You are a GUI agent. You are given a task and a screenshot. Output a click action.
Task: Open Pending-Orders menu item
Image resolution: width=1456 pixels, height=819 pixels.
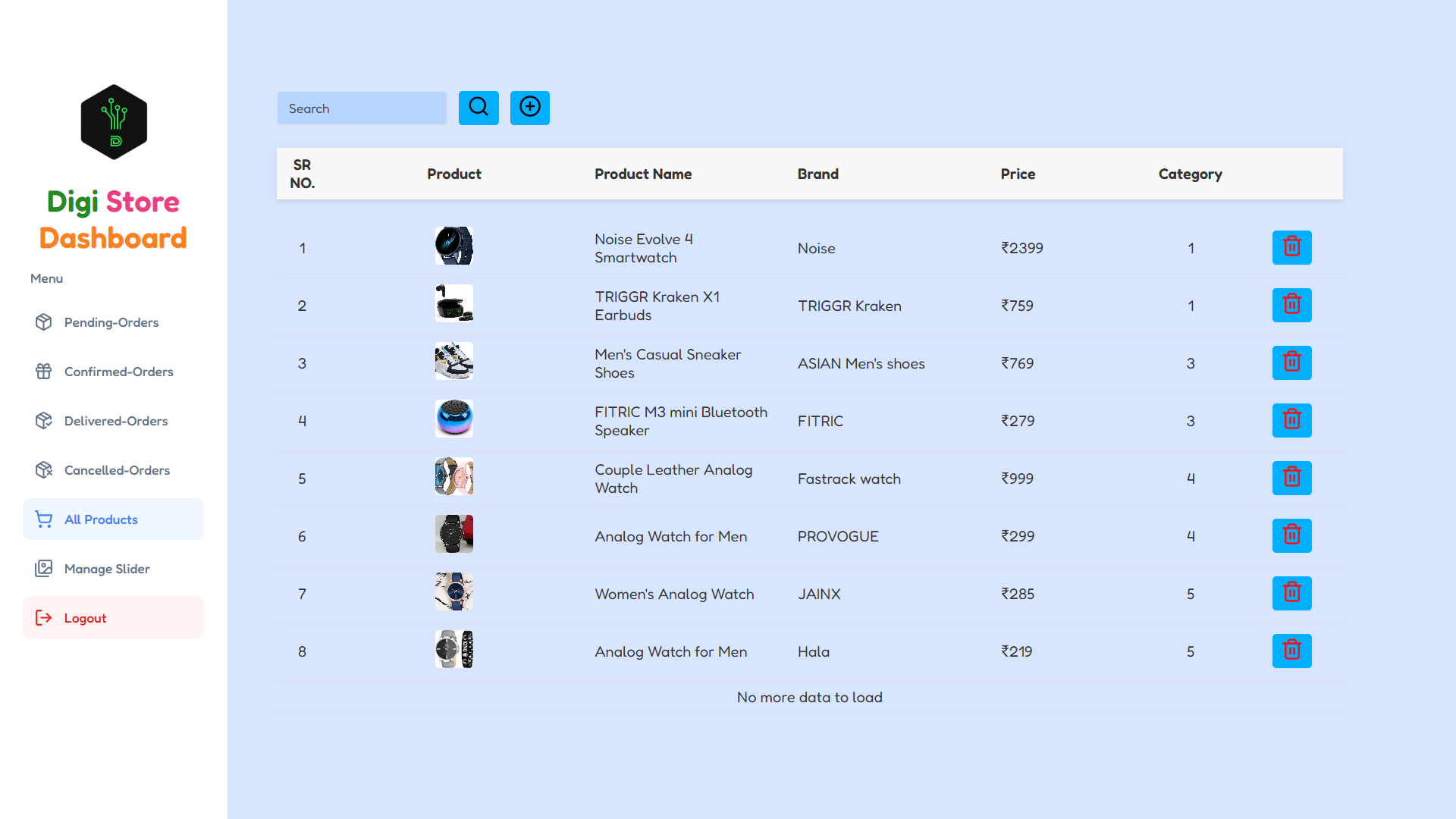coord(113,322)
